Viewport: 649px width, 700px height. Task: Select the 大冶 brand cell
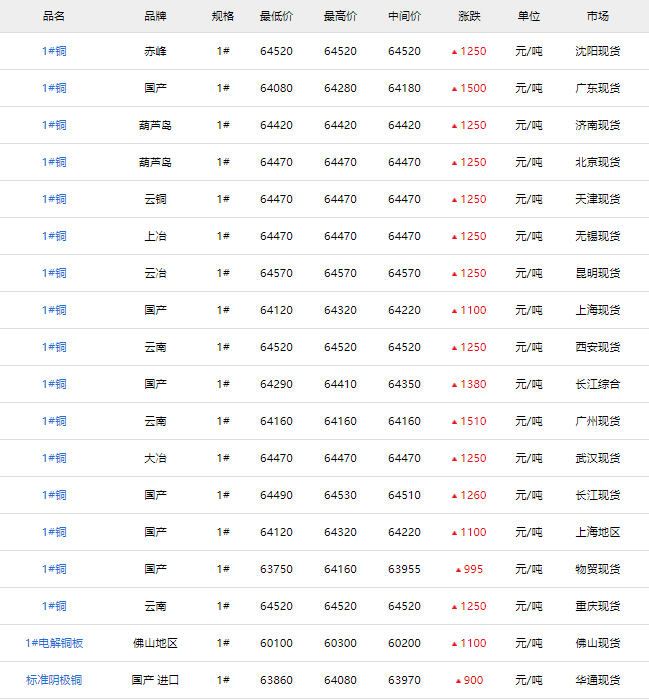point(156,458)
